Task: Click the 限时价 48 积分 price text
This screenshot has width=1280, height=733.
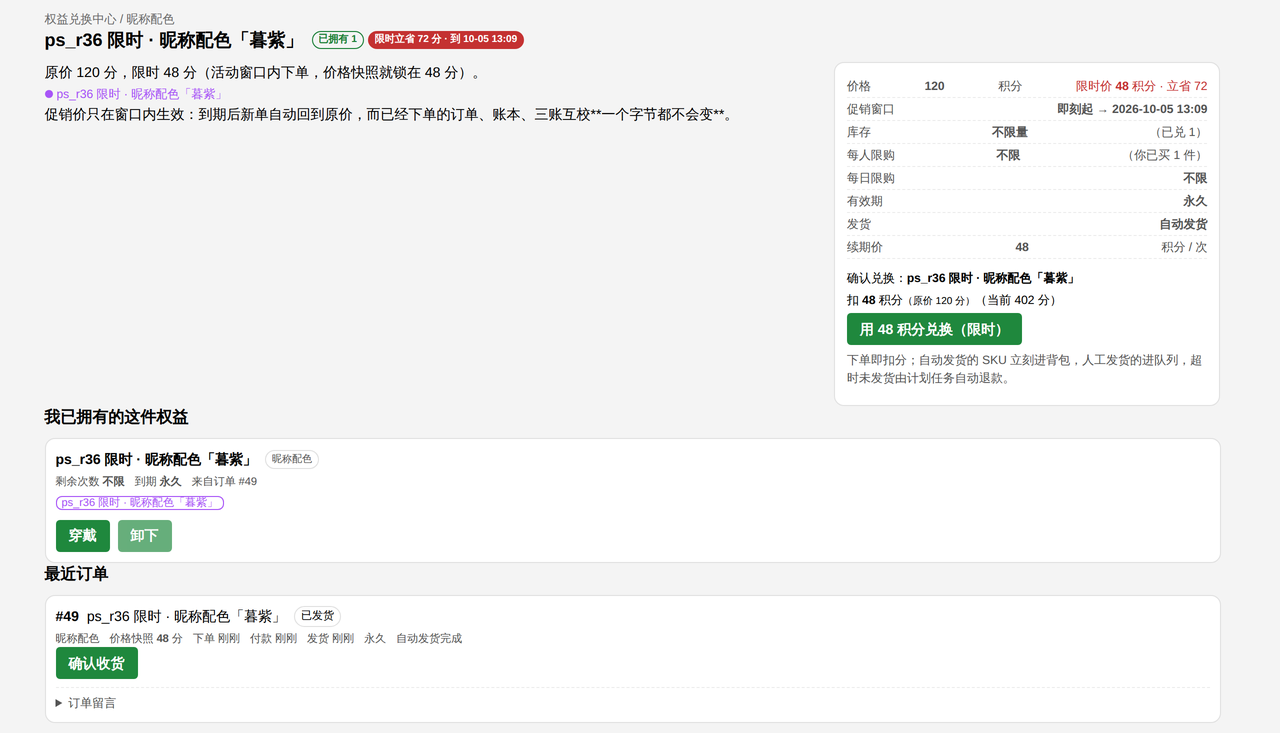Action: 1115,86
